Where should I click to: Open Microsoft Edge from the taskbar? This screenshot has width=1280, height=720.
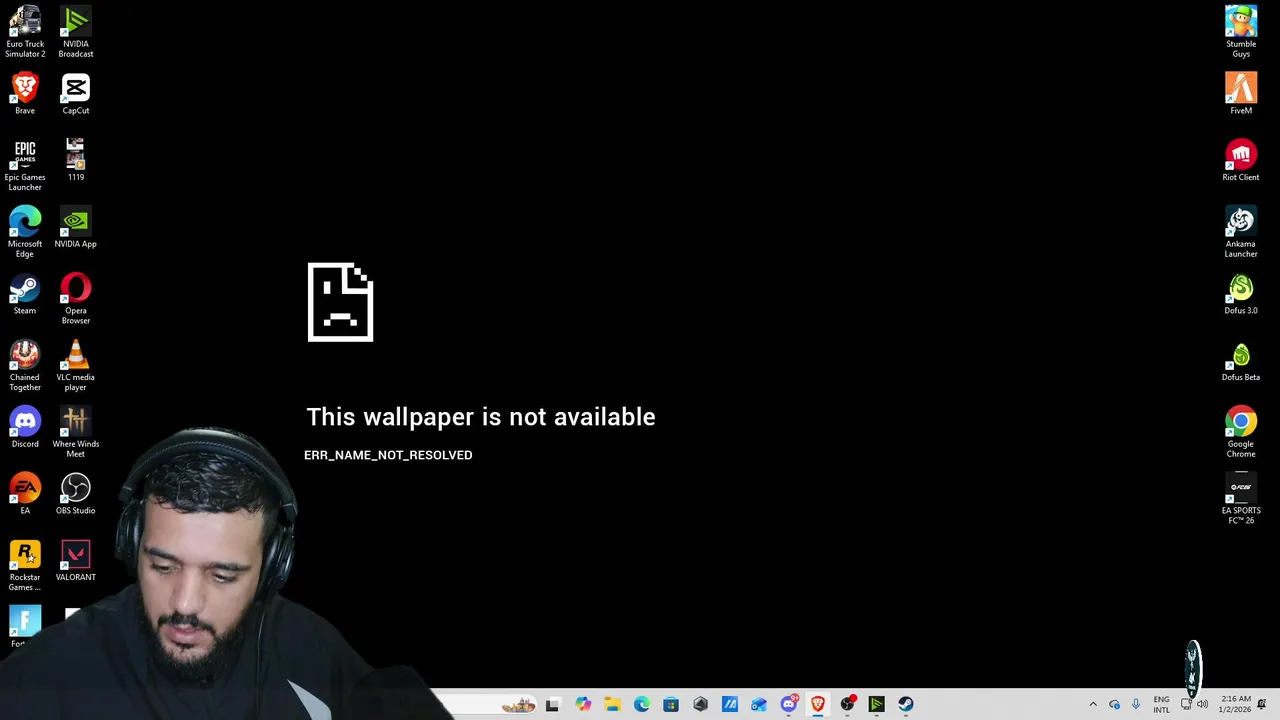642,704
